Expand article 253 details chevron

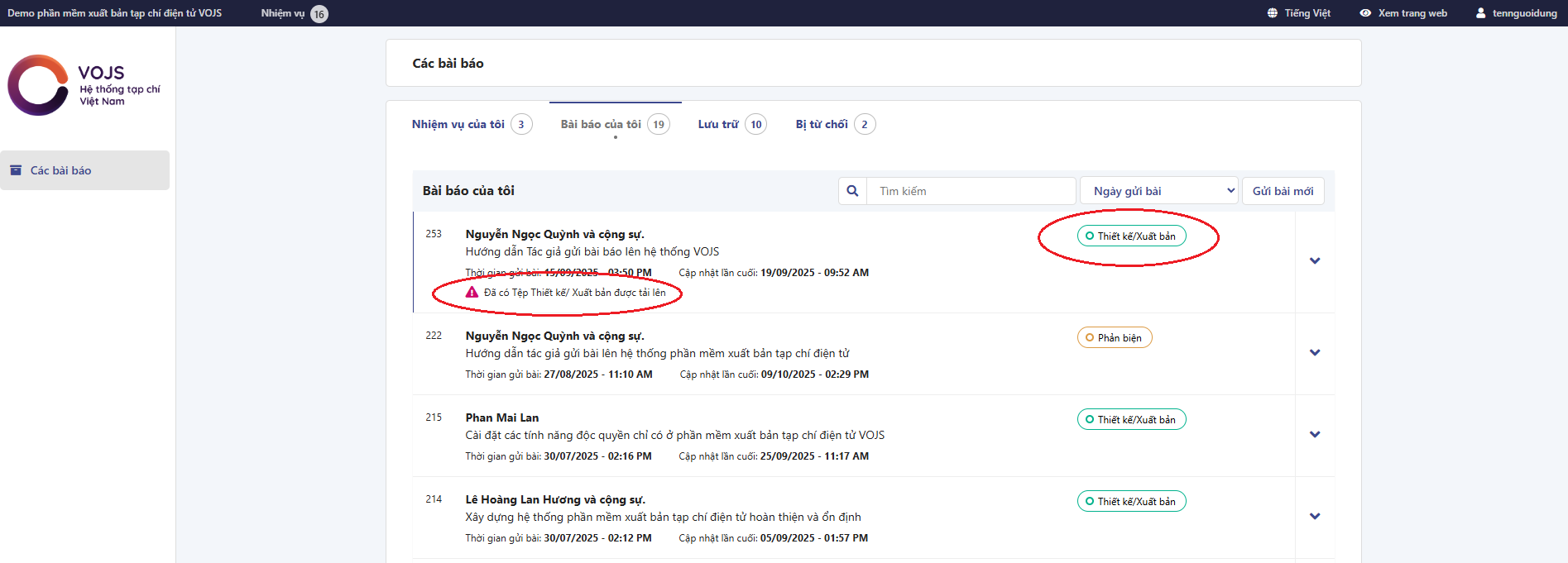(1314, 261)
